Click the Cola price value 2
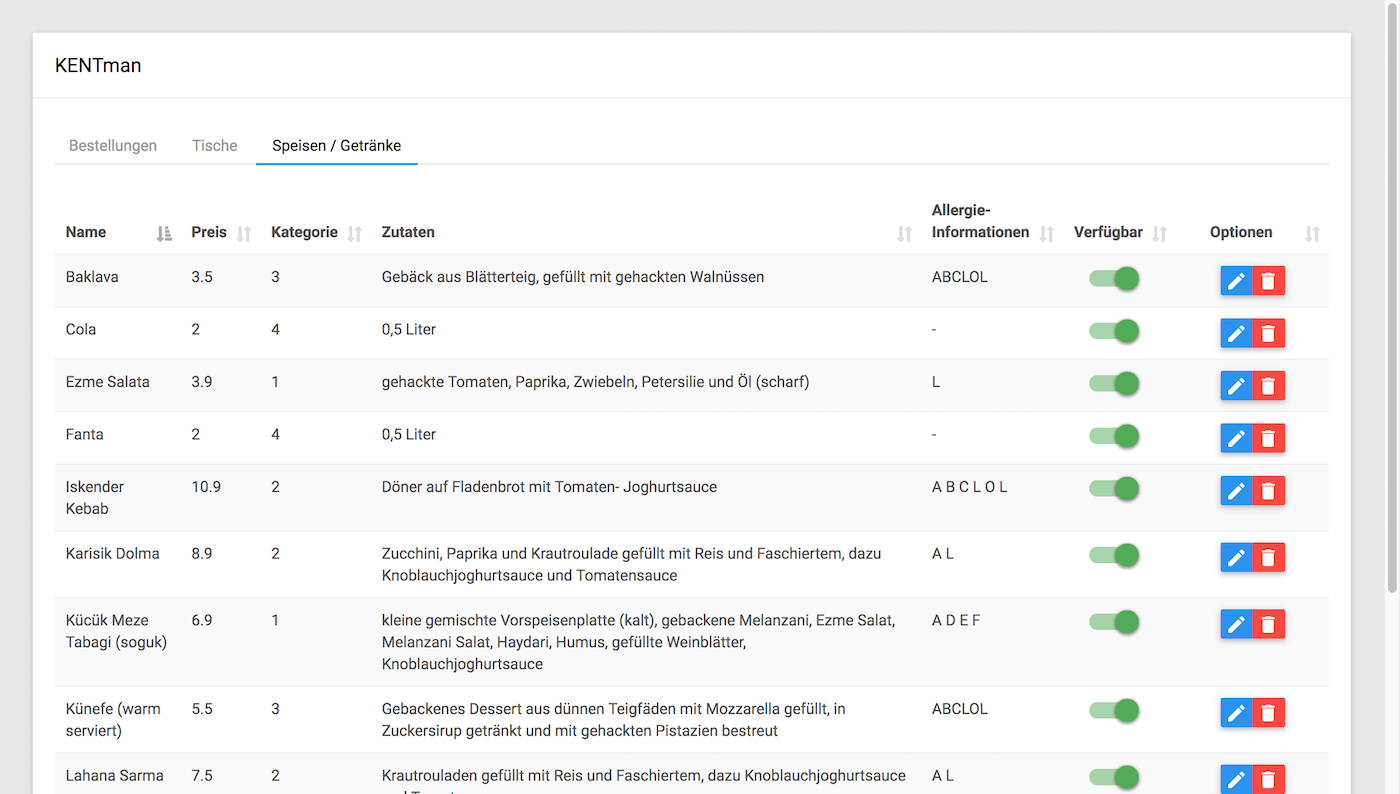Image resolution: width=1400 pixels, height=794 pixels. pyautogui.click(x=196, y=329)
